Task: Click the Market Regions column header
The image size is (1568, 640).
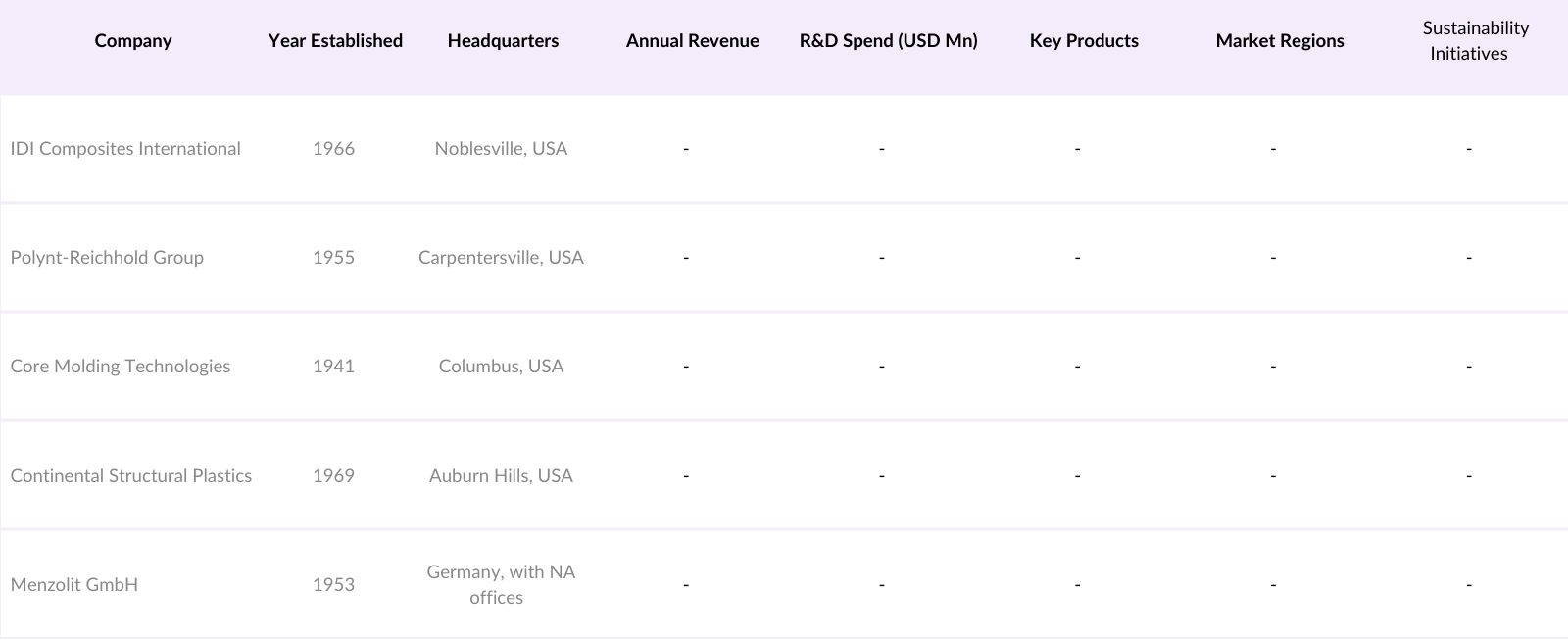Action: [1279, 41]
